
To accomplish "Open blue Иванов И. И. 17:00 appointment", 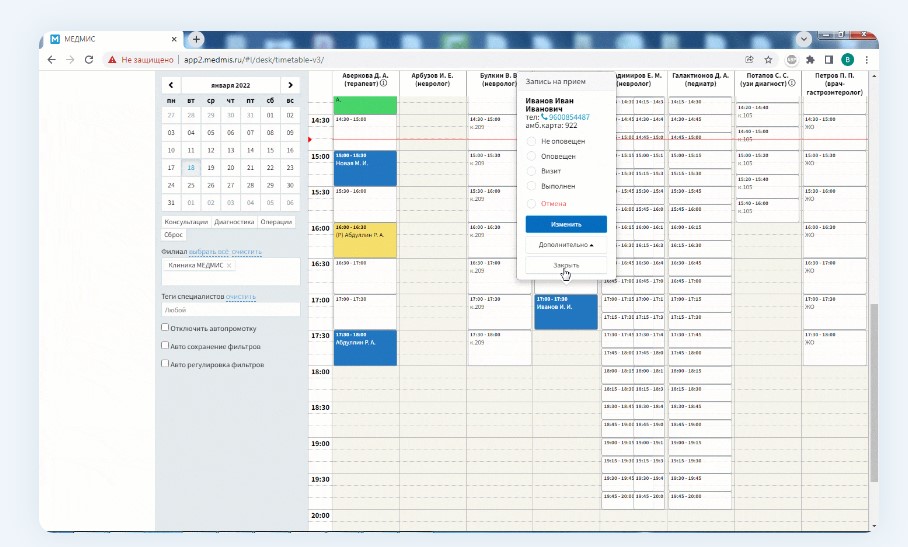I will [x=566, y=312].
